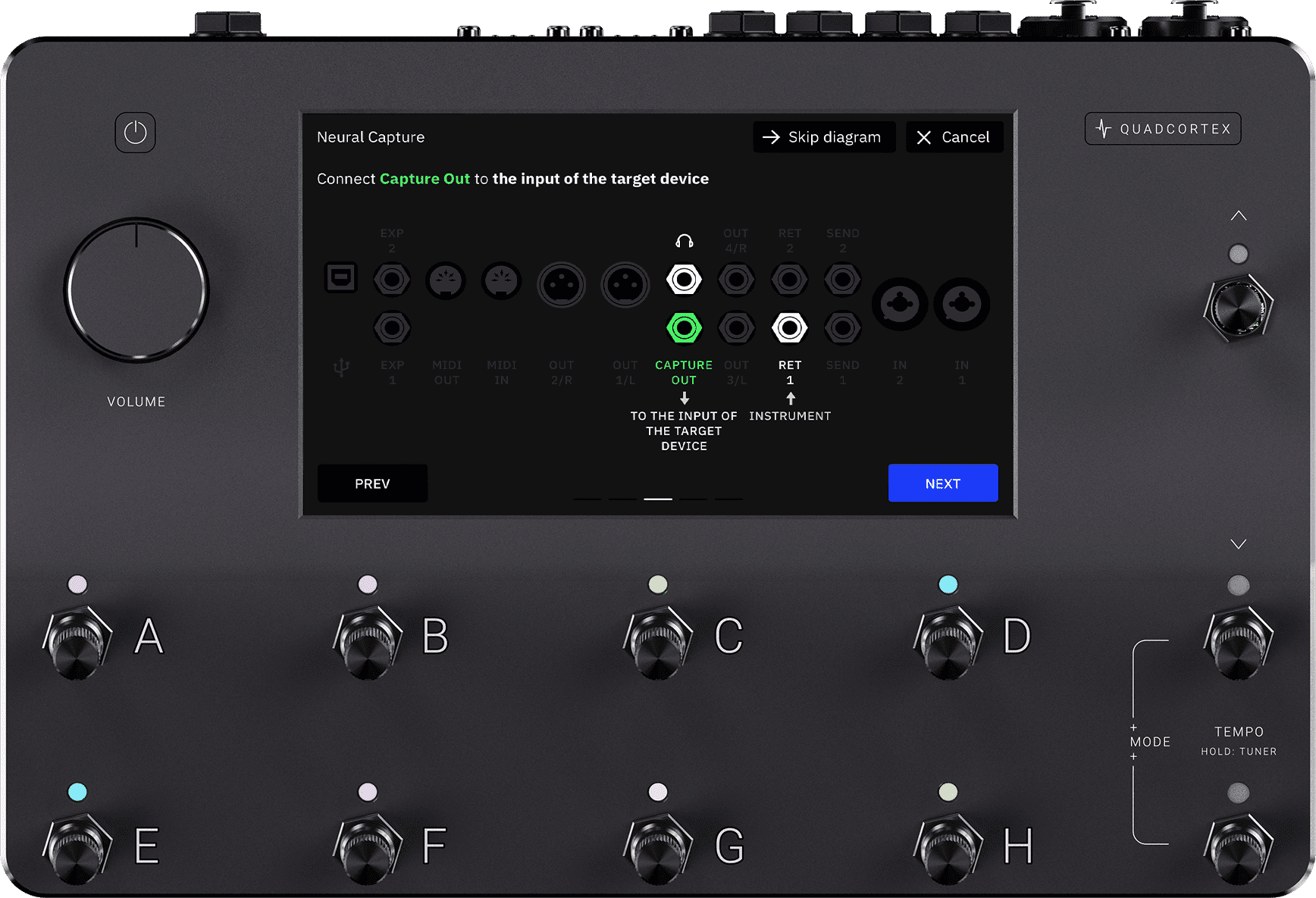
Task: Click the 'TO THE INPUT OF THE TARGET DEVICE' text
Action: click(684, 431)
